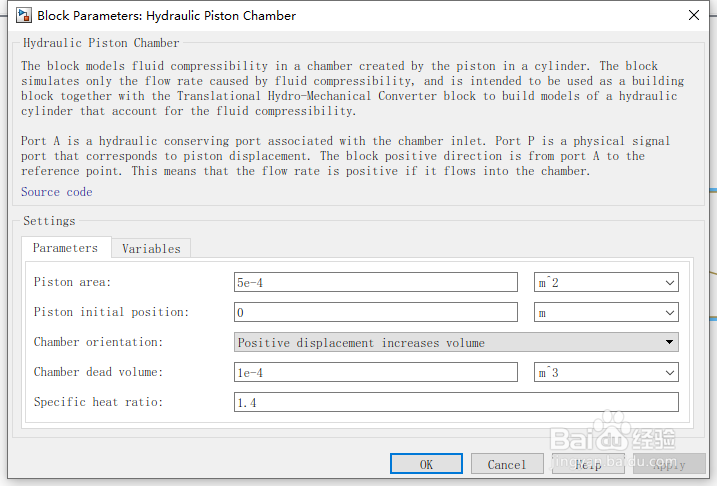This screenshot has width=717, height=486.
Task: Click the Piston initial position field
Action: click(x=375, y=313)
